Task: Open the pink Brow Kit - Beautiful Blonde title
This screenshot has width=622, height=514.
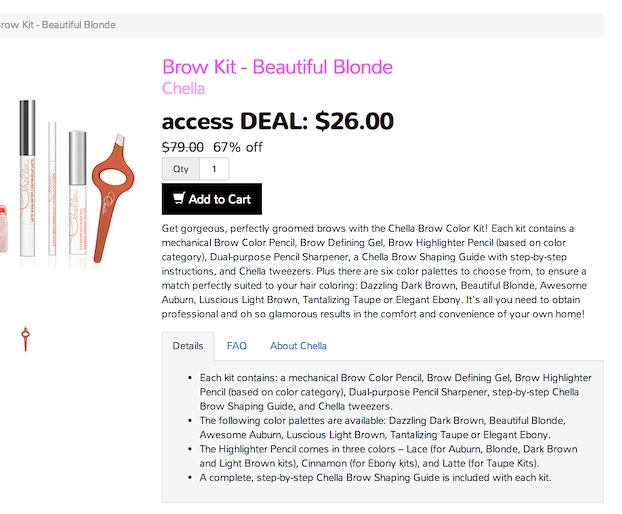Action: click(277, 67)
